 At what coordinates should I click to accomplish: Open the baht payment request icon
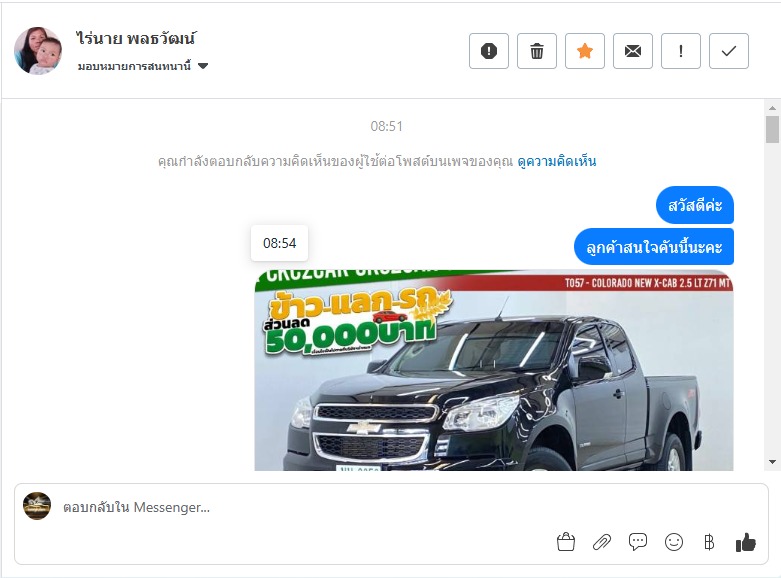(x=709, y=542)
